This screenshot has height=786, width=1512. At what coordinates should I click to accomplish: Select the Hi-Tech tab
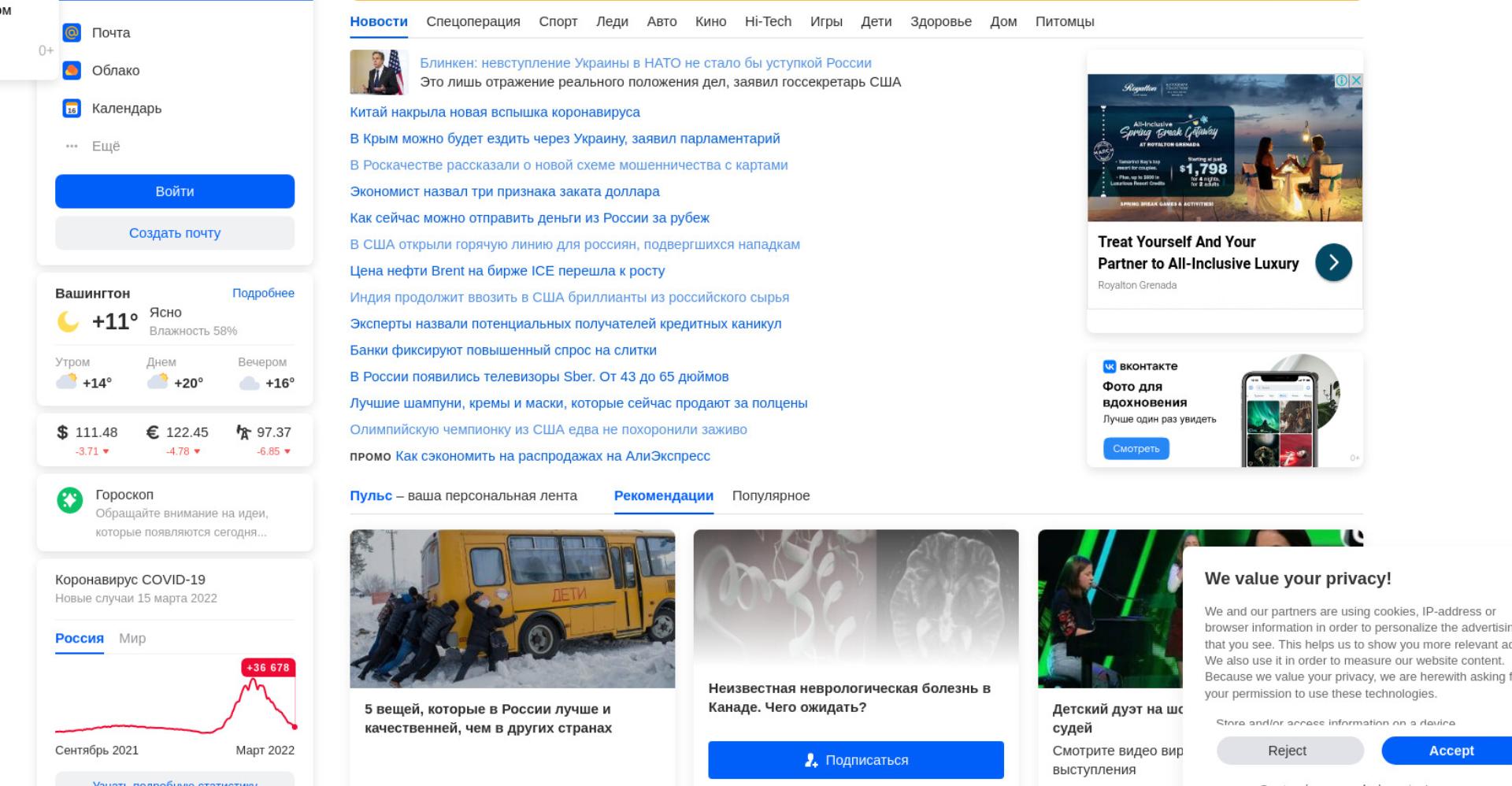(x=769, y=21)
